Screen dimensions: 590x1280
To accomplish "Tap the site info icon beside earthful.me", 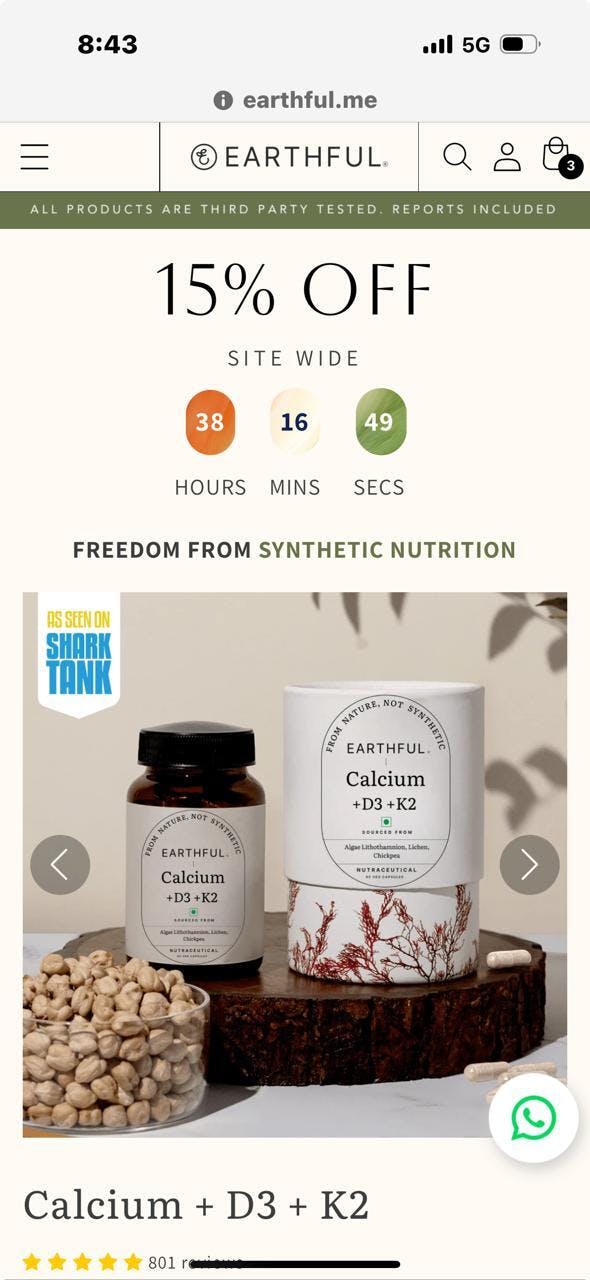I will [223, 100].
